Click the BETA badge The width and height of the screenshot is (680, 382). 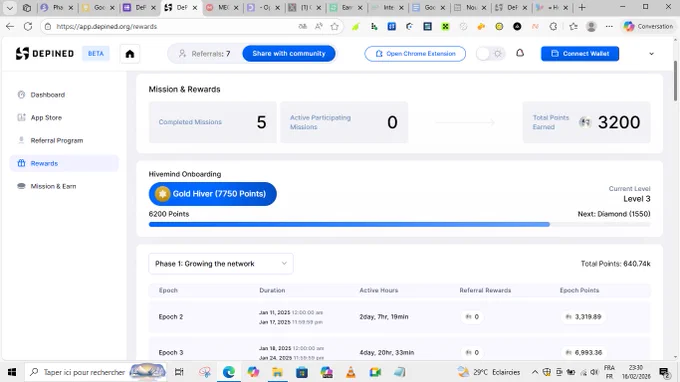coord(96,54)
